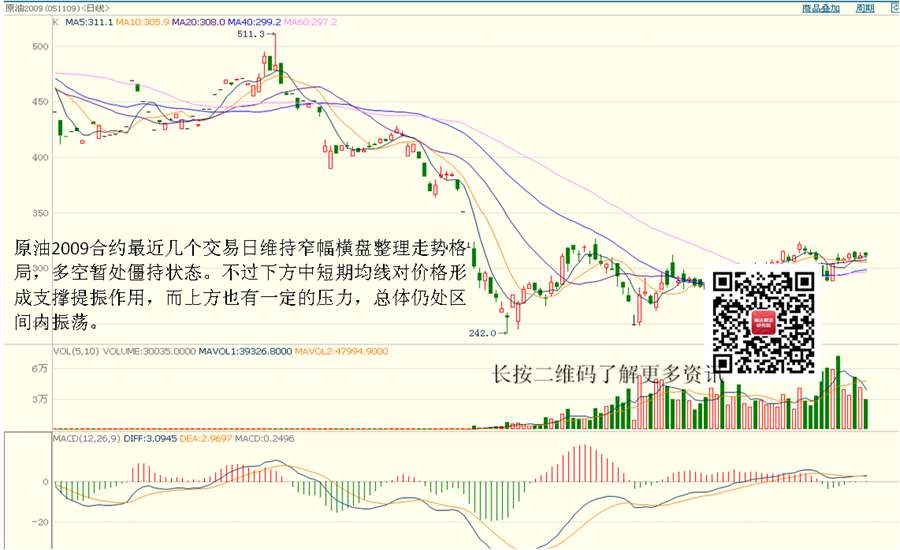Open the 周期 period menu
Image resolution: width=900 pixels, height=550 pixels.
click(865, 8)
